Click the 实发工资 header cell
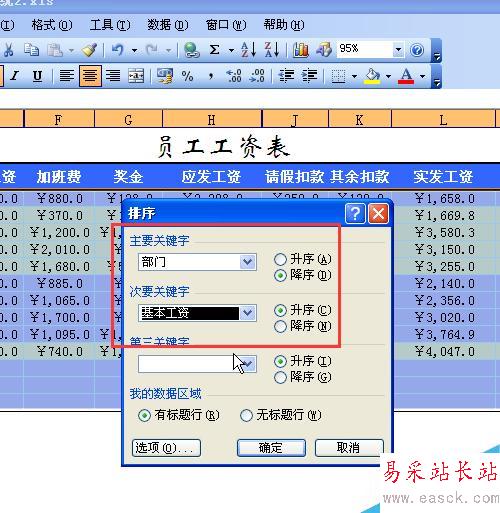This screenshot has width=500, height=513. click(443, 177)
